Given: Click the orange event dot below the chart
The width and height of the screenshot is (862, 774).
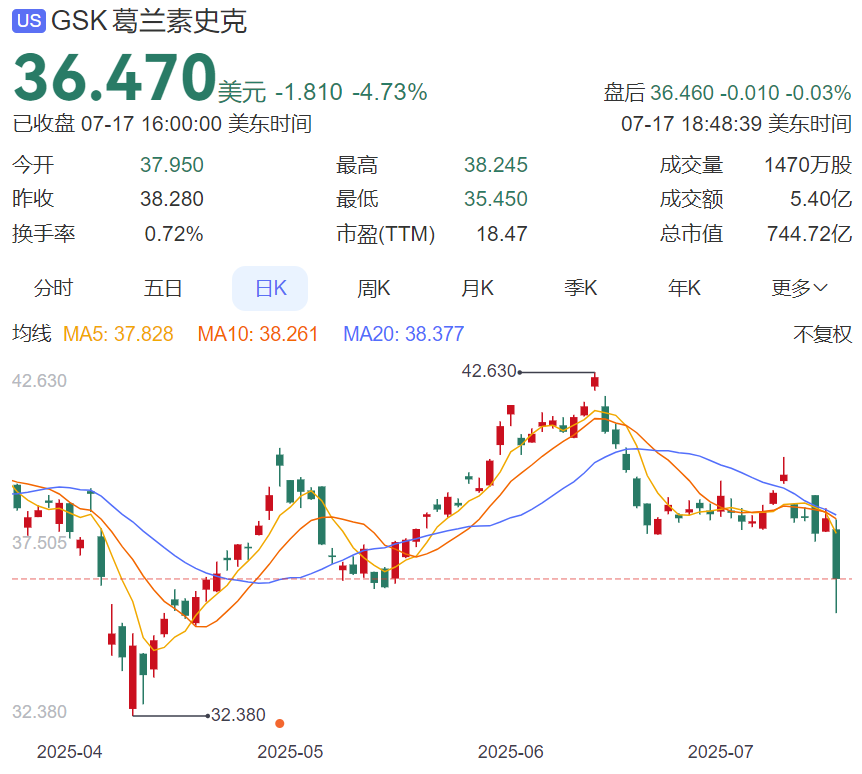Looking at the screenshot, I should pyautogui.click(x=280, y=723).
